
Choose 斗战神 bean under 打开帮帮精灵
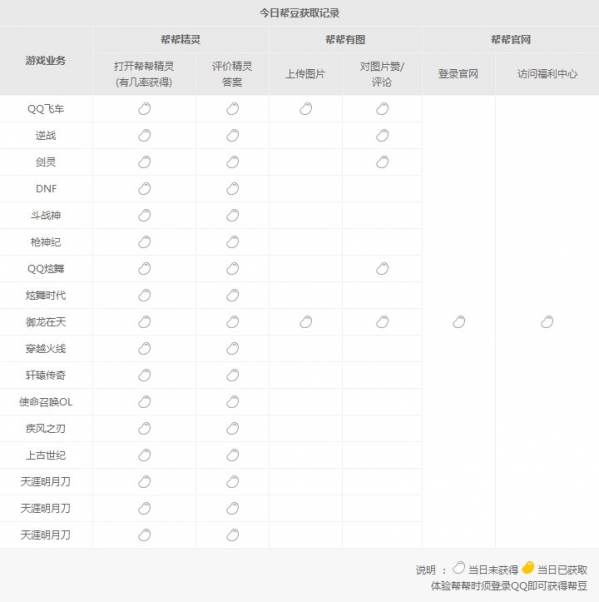pyautogui.click(x=144, y=215)
